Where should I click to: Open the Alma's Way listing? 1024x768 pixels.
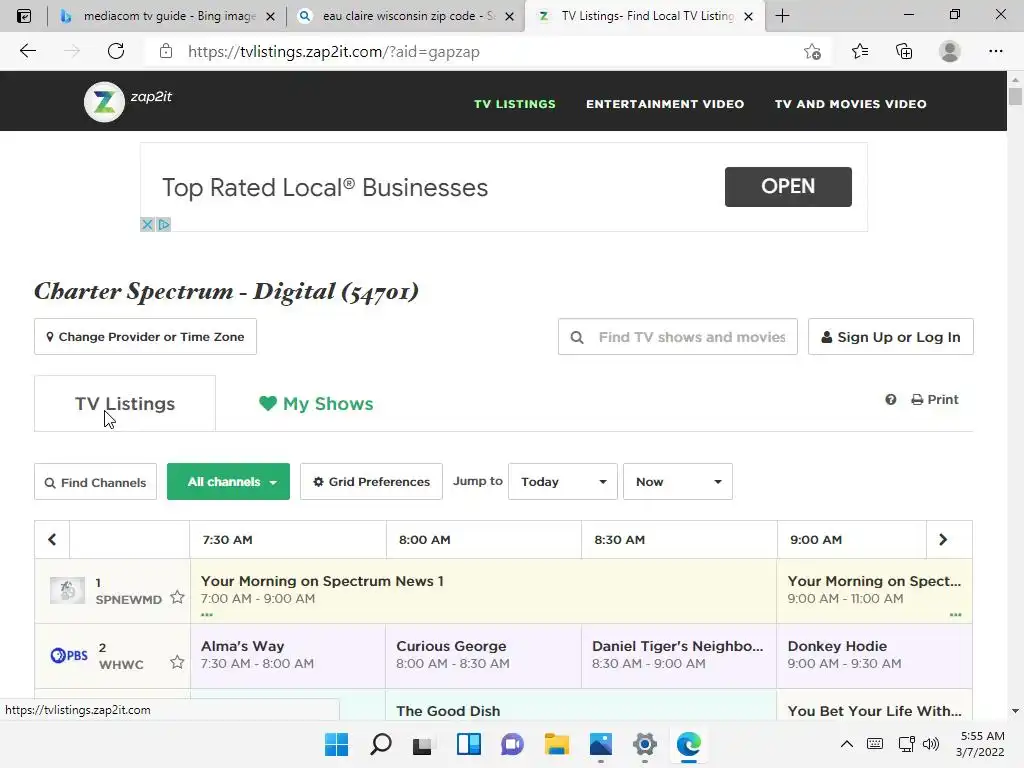click(288, 656)
